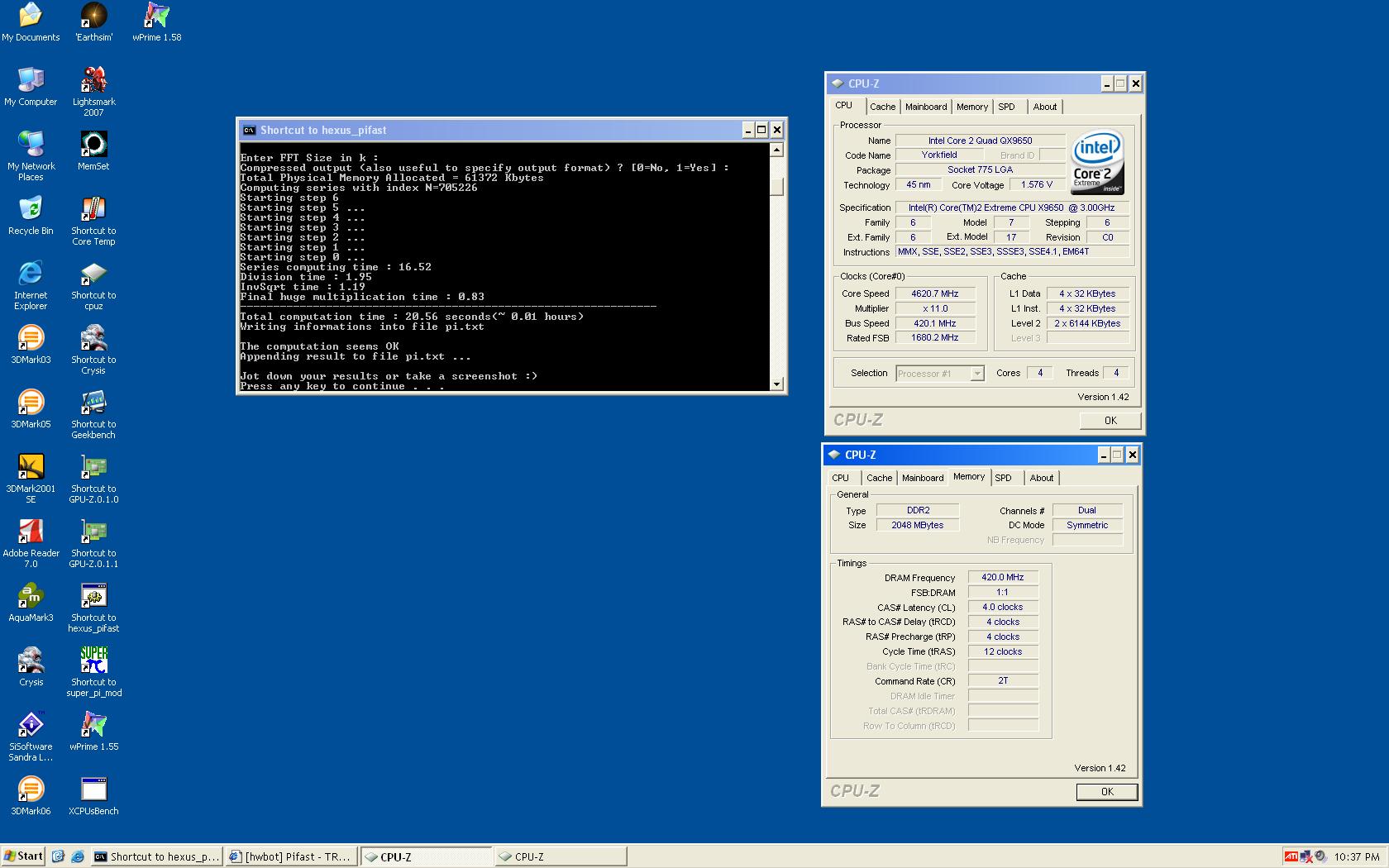Launch the MemSet desktop icon
The image size is (1389, 868).
coord(93,151)
